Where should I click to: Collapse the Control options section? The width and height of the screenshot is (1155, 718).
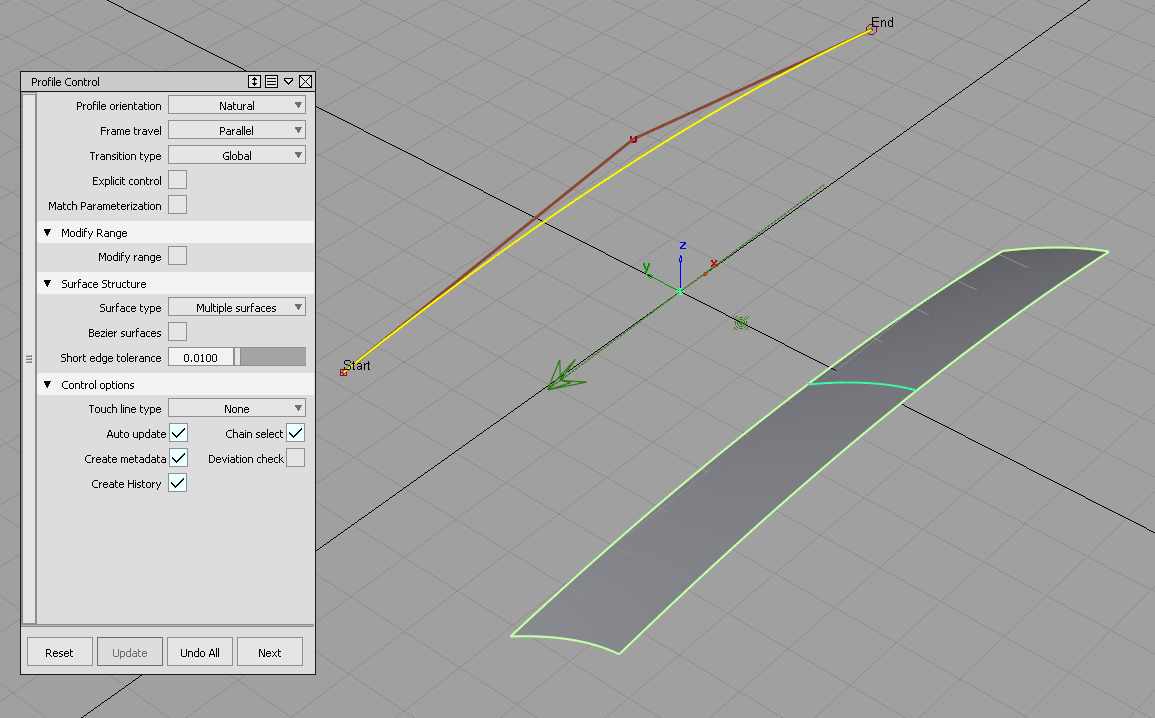point(45,384)
